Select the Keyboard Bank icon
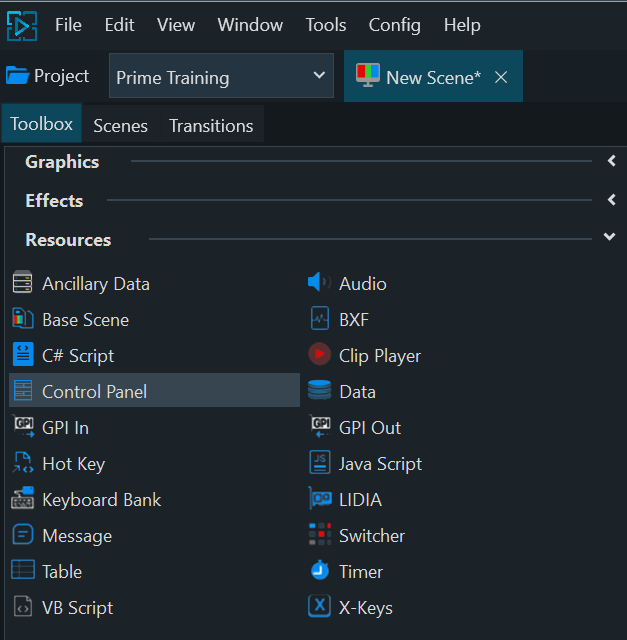This screenshot has height=640, width=627. (23, 499)
